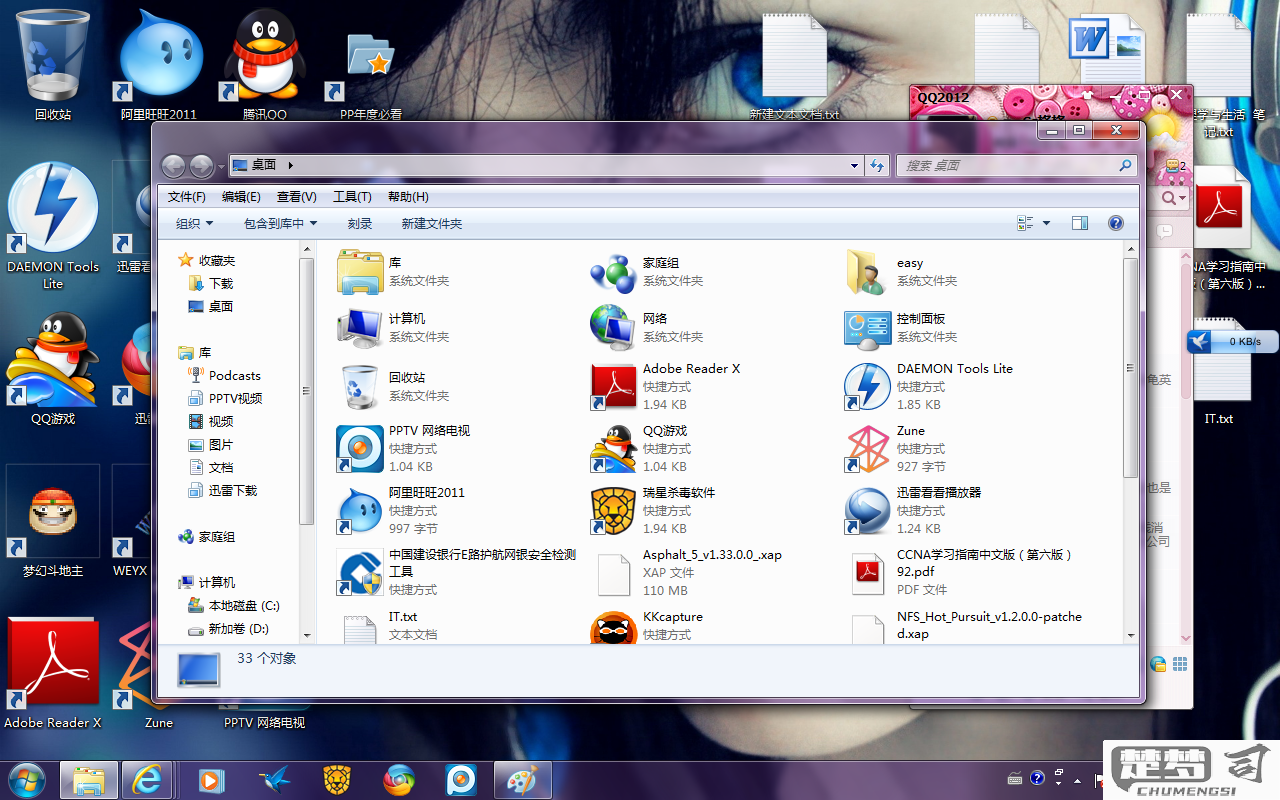Open the view options dropdown arrow

(x=1046, y=223)
